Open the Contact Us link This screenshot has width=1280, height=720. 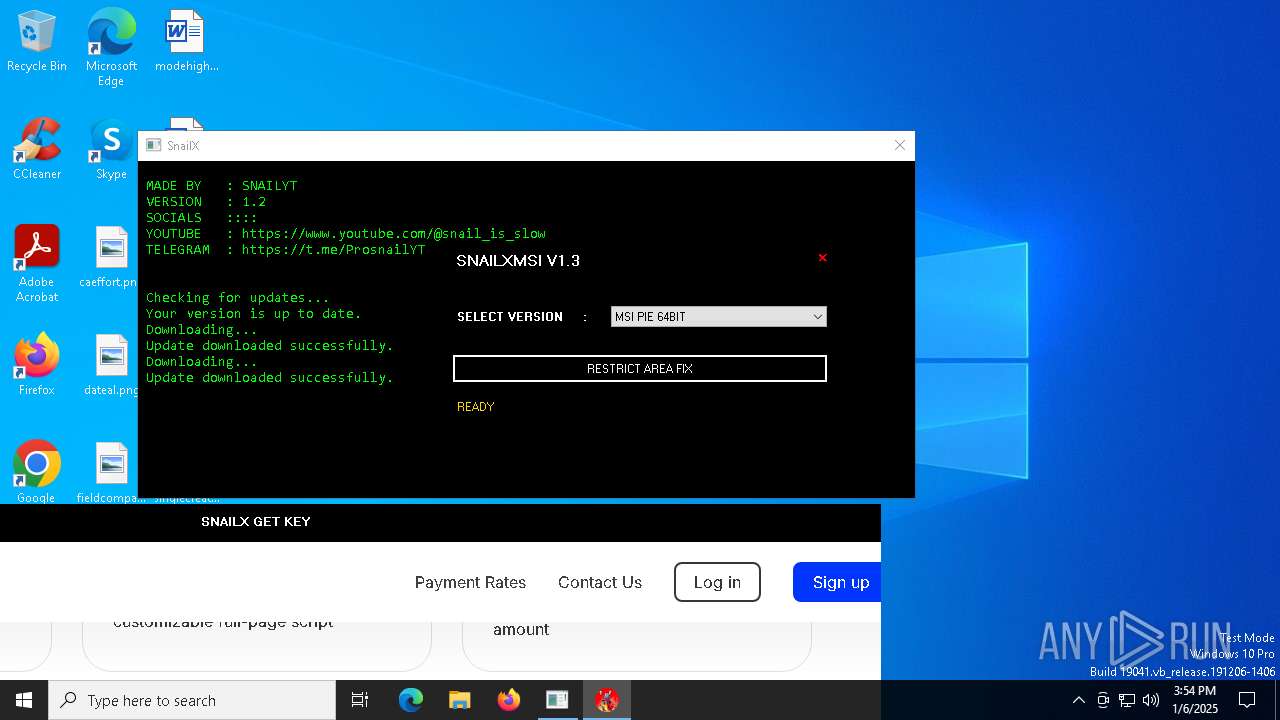coord(600,582)
